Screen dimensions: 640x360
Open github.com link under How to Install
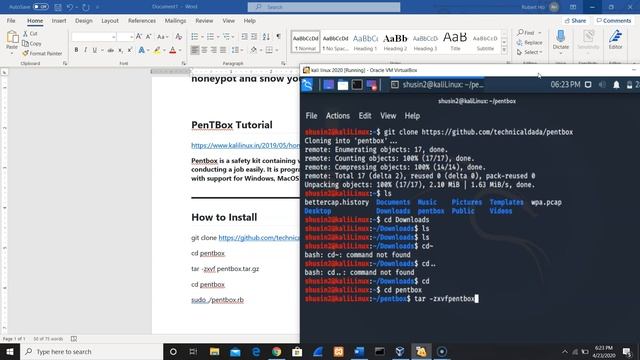click(259, 238)
